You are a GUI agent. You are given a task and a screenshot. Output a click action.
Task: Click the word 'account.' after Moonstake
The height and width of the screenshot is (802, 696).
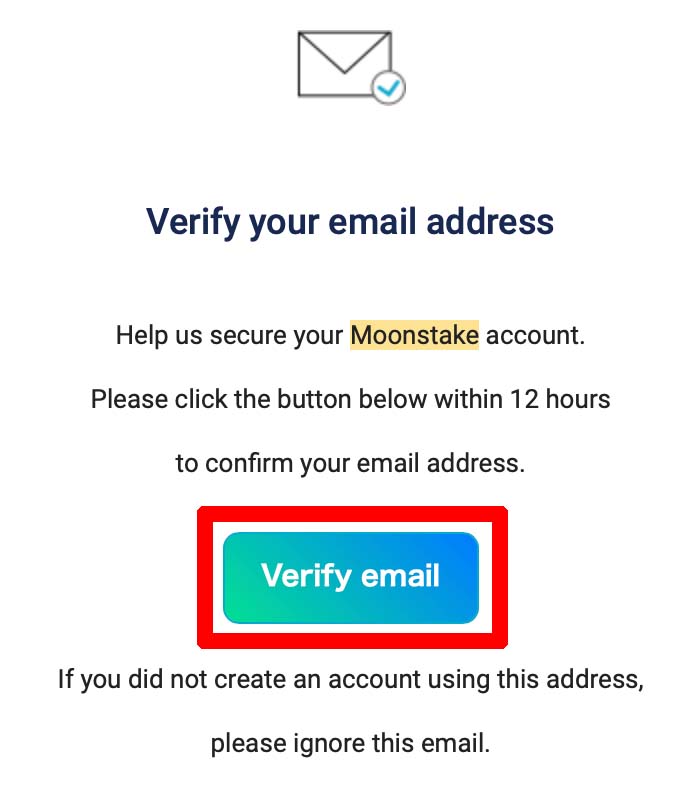point(535,336)
